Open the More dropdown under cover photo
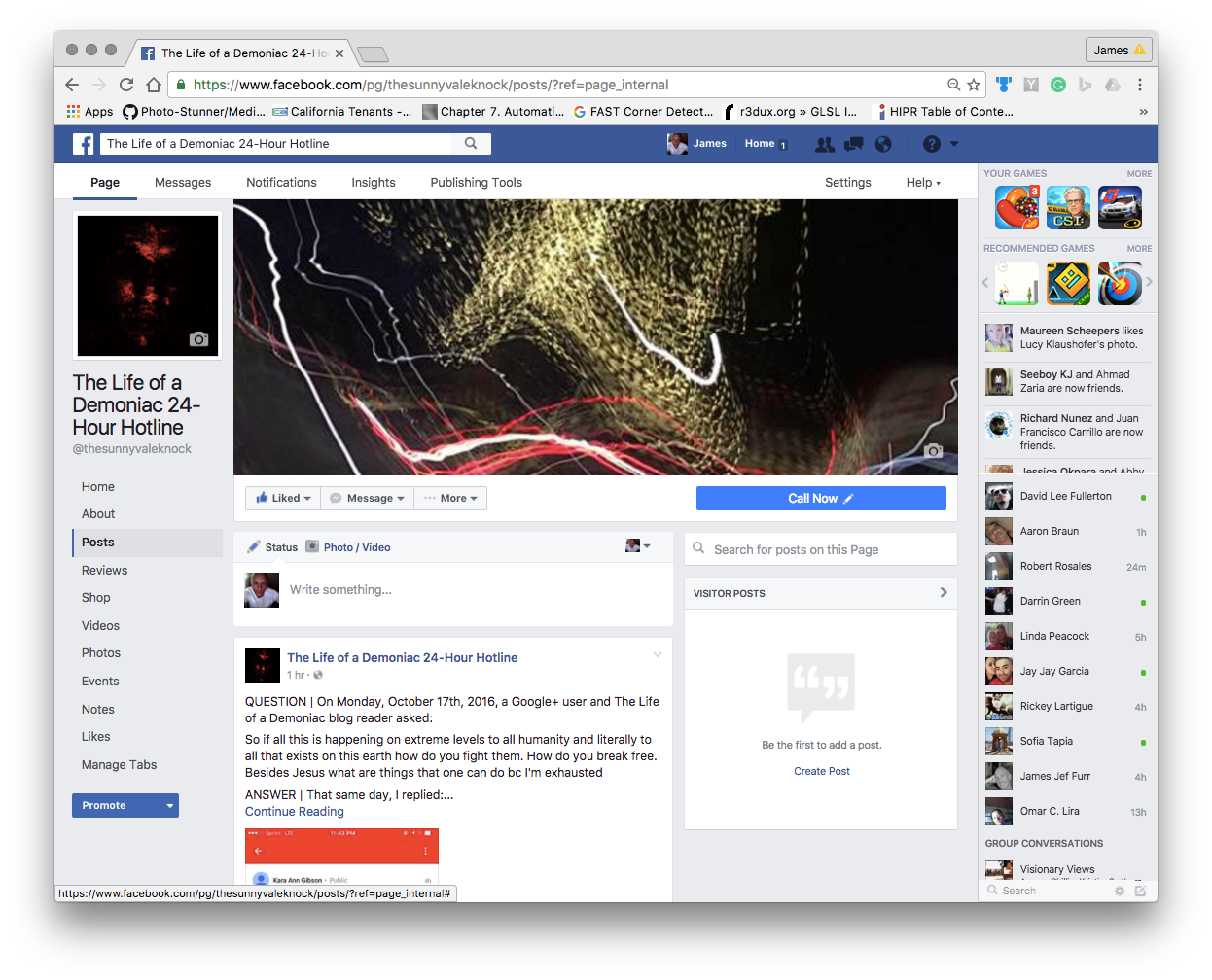The width and height of the screenshot is (1212, 980). click(450, 498)
